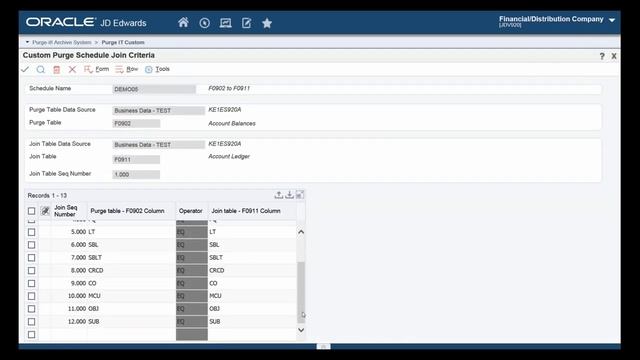Screen dimensions: 640x360
Task: Click the grid export arrow-up icon
Action: [279, 195]
